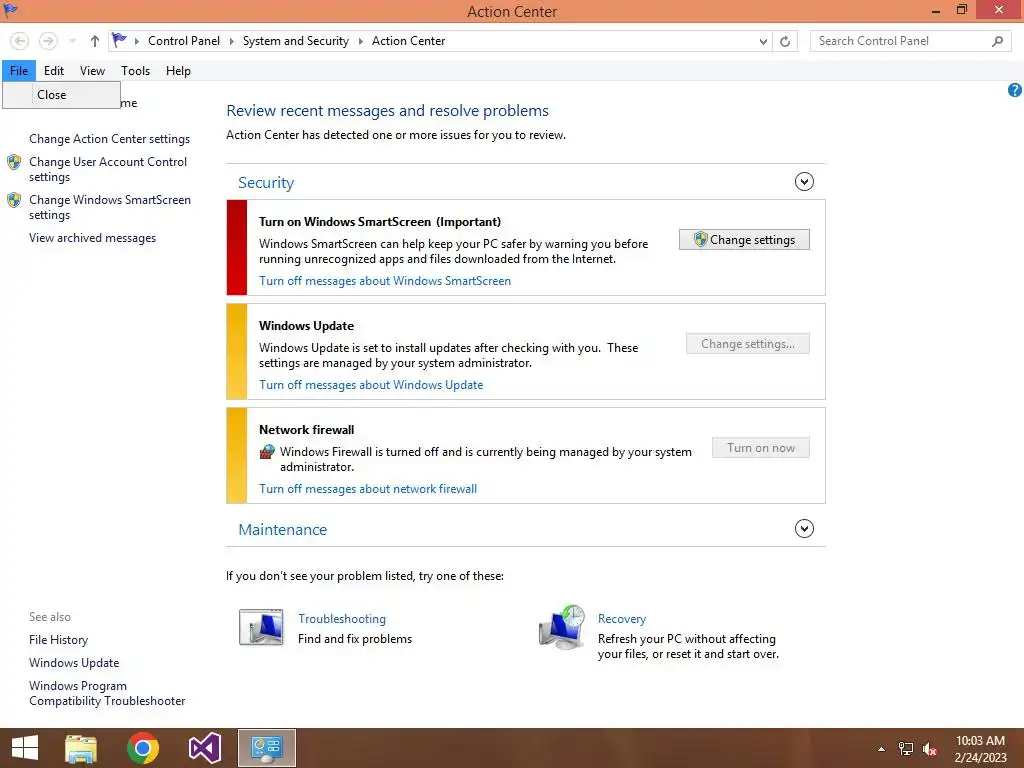Open Change Windows SmartScreen settings link

point(110,207)
